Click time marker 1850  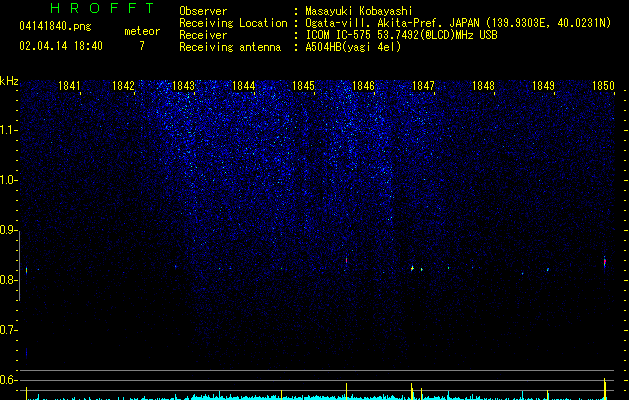[x=603, y=86]
